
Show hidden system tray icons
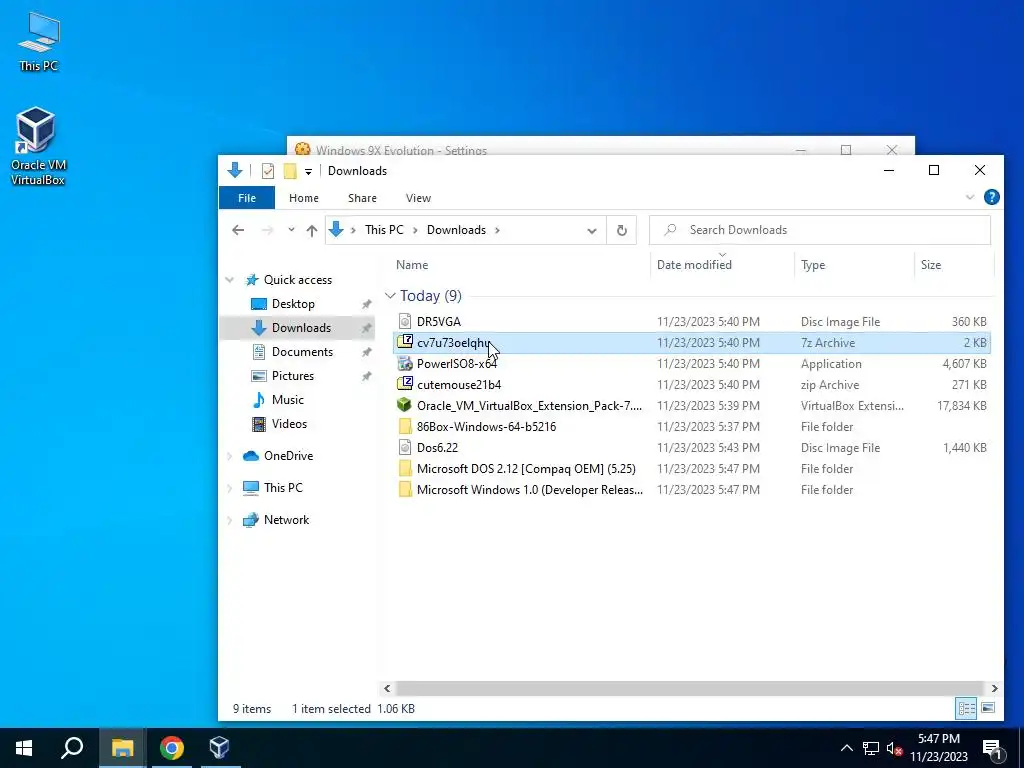pos(846,748)
